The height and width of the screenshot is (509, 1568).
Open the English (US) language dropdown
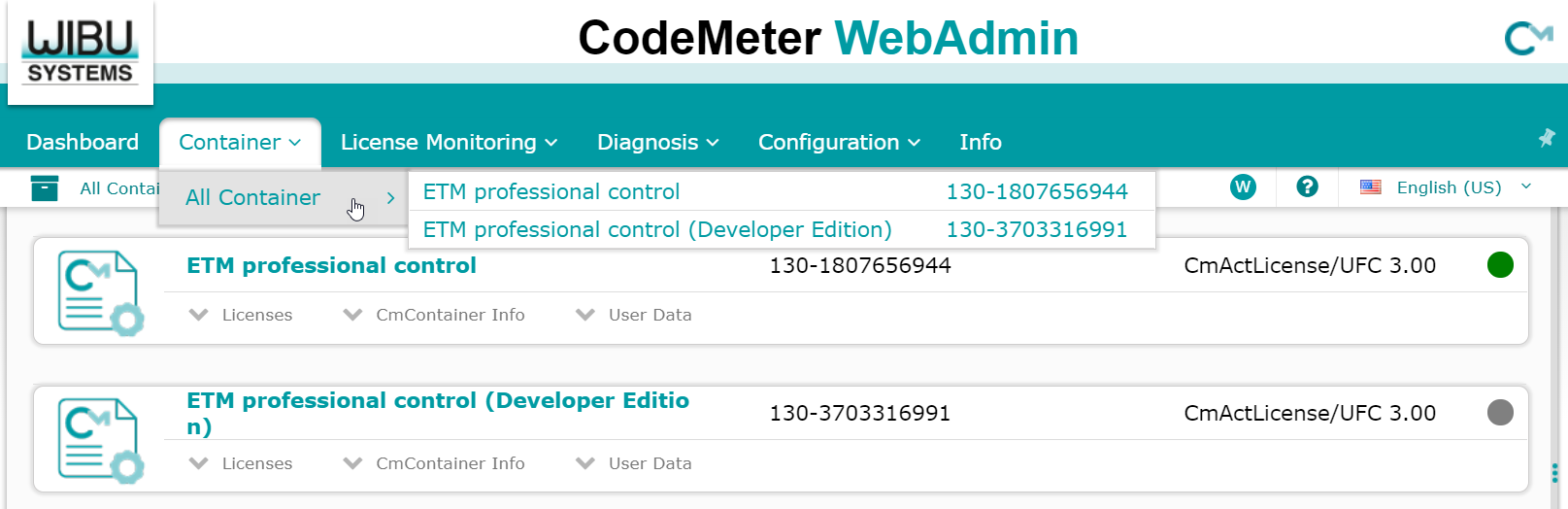coord(1447,187)
